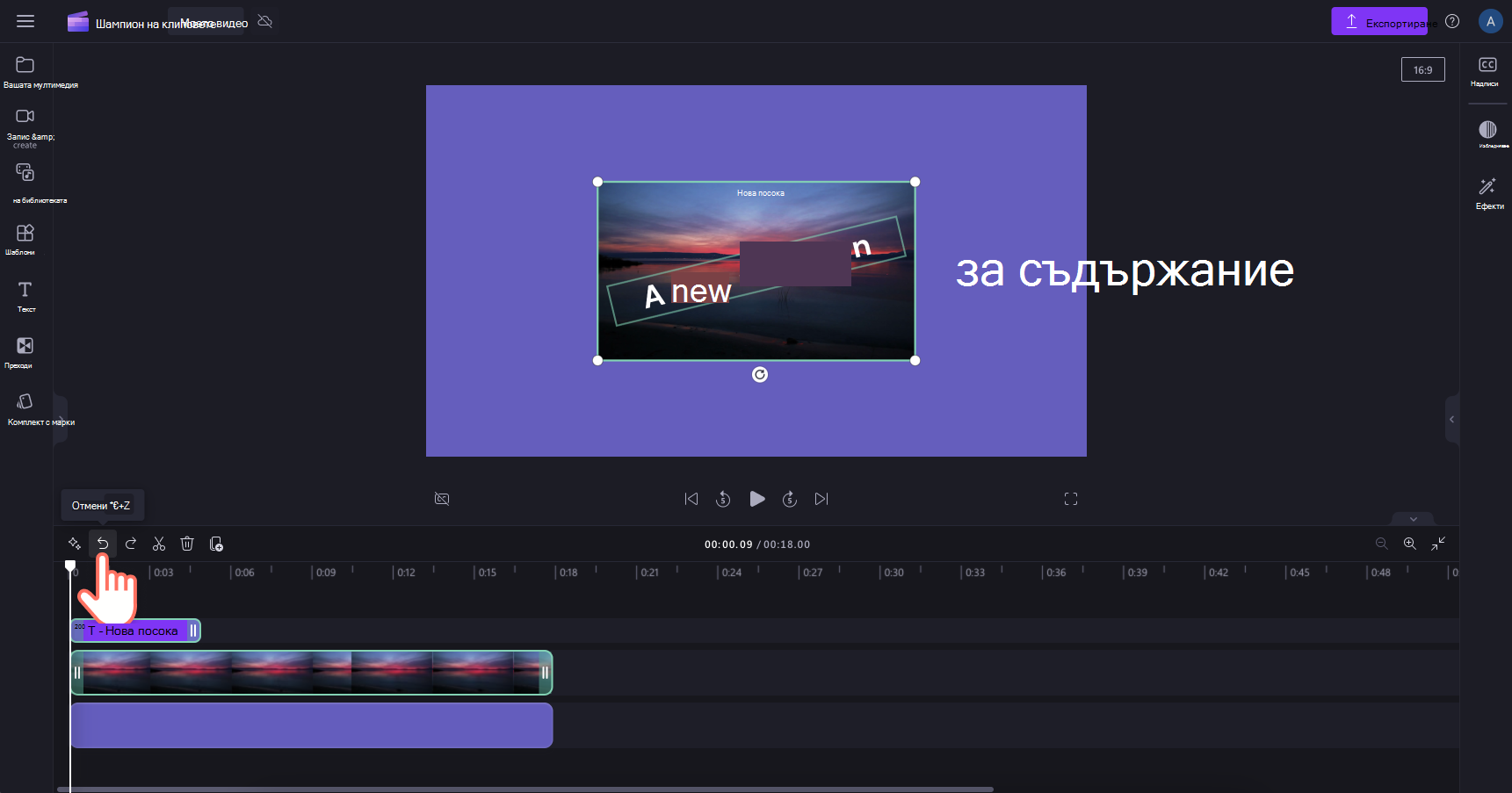This screenshot has width=1512, height=793.
Task: Expand the right property panel arrow
Action: 1451,419
